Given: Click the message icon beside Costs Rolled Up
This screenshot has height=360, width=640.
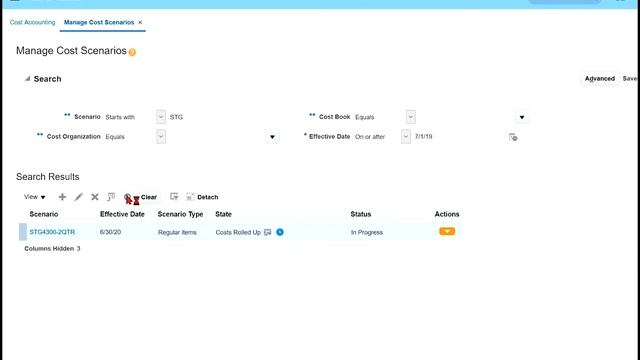Looking at the screenshot, I should click(x=268, y=232).
